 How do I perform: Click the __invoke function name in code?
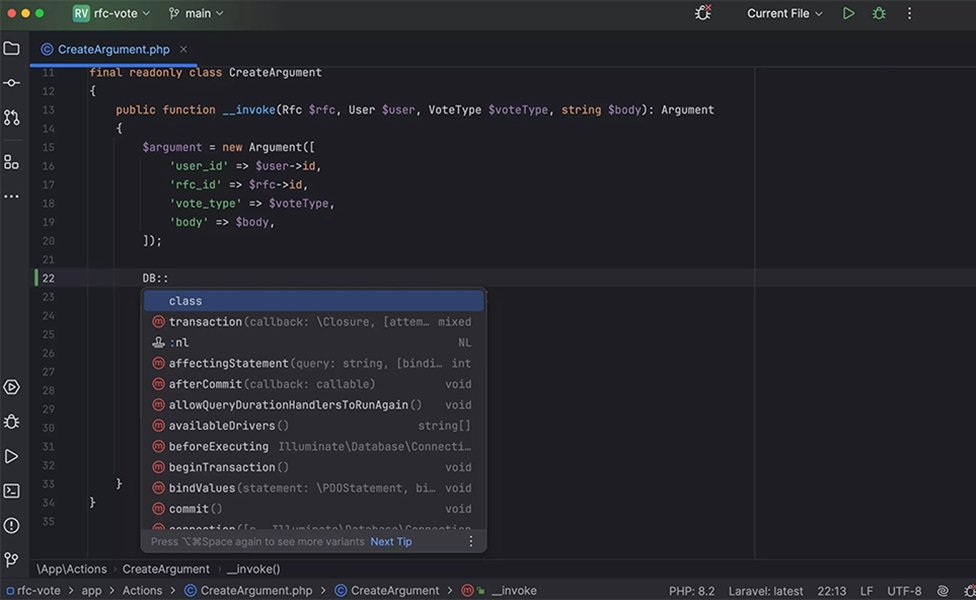(x=248, y=110)
